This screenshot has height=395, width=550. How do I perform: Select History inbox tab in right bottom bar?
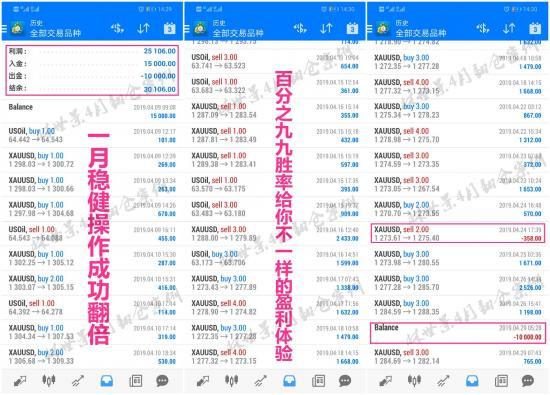(x=472, y=381)
